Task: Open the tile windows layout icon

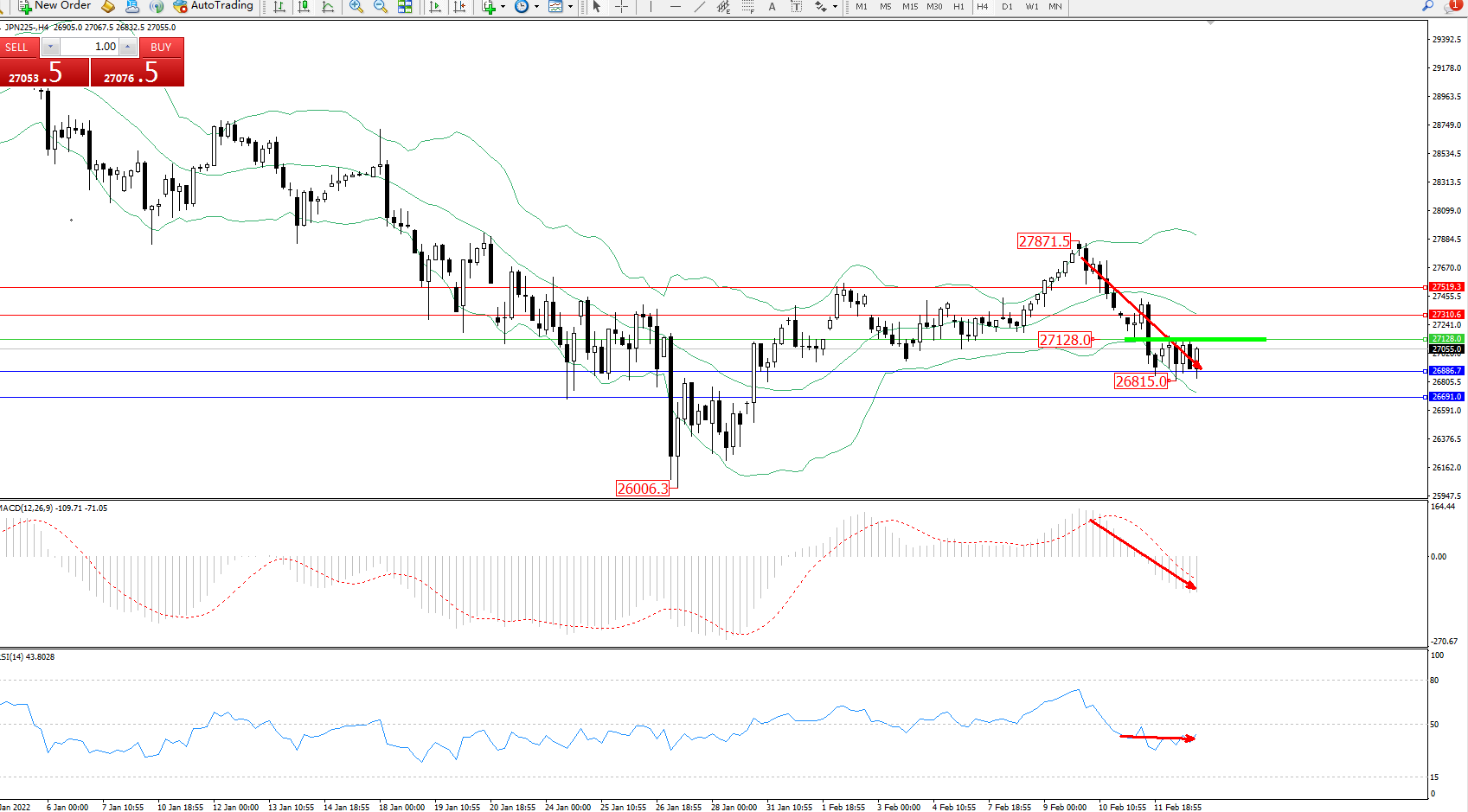Action: [404, 7]
